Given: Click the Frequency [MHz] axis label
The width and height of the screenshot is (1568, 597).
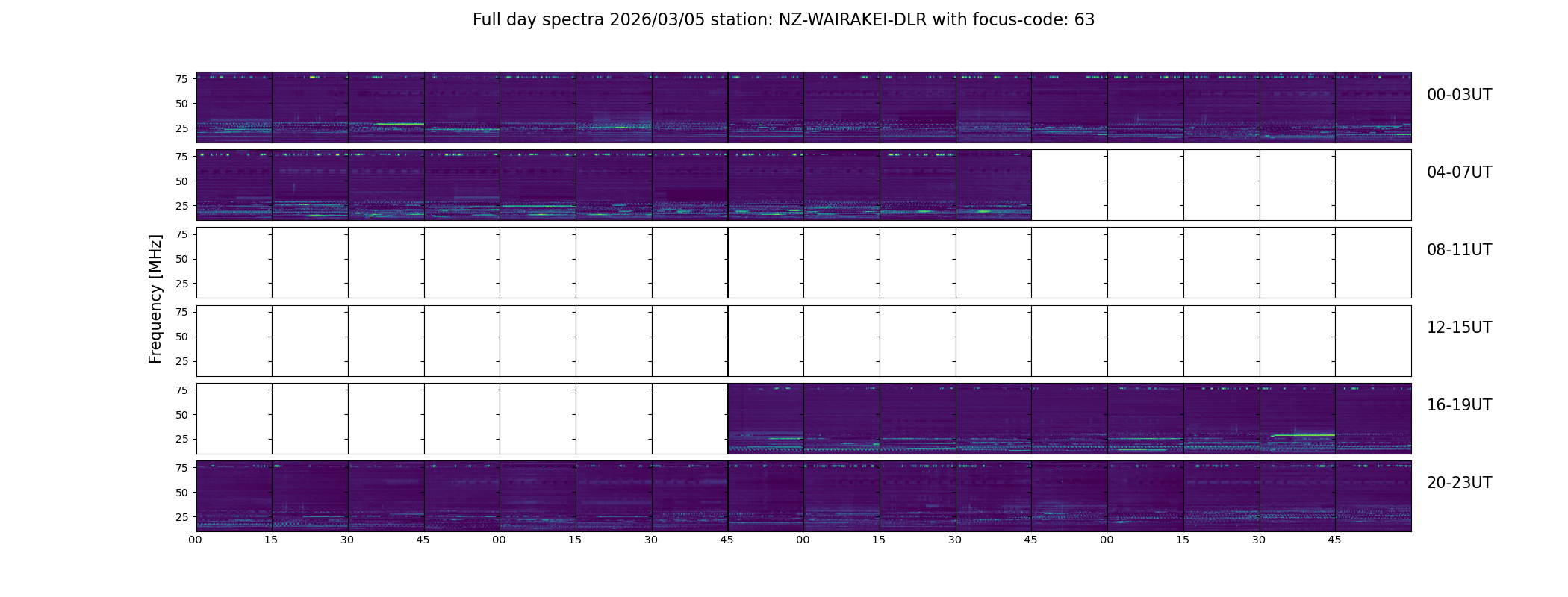Looking at the screenshot, I should [x=155, y=299].
